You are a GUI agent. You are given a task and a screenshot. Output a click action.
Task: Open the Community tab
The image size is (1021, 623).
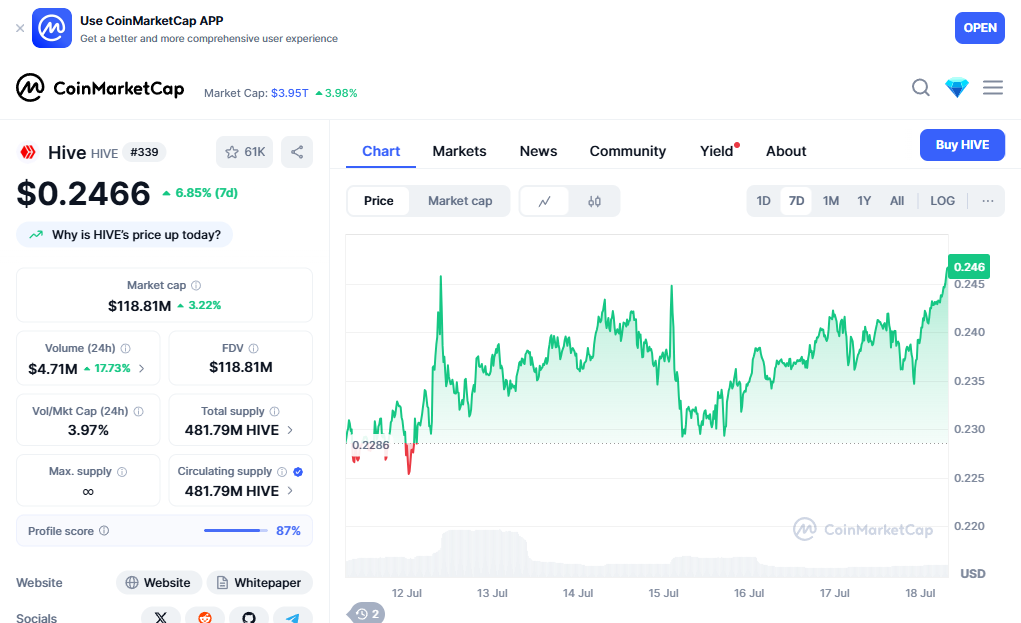[627, 151]
